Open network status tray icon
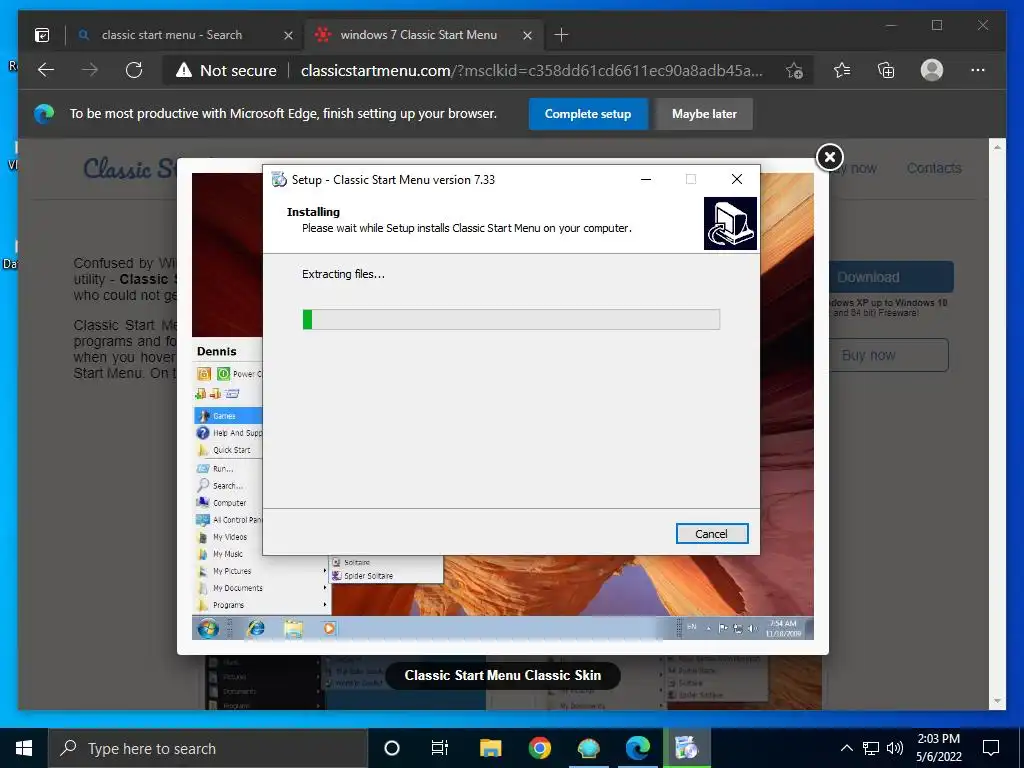Screen dimensions: 1024x768 (x=871, y=748)
